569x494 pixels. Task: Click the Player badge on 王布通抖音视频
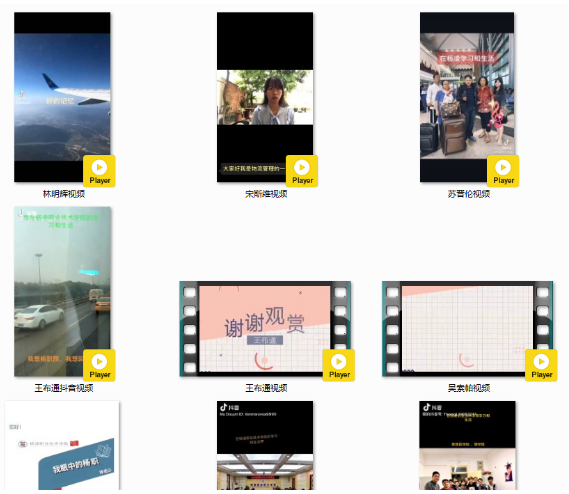coord(99,365)
